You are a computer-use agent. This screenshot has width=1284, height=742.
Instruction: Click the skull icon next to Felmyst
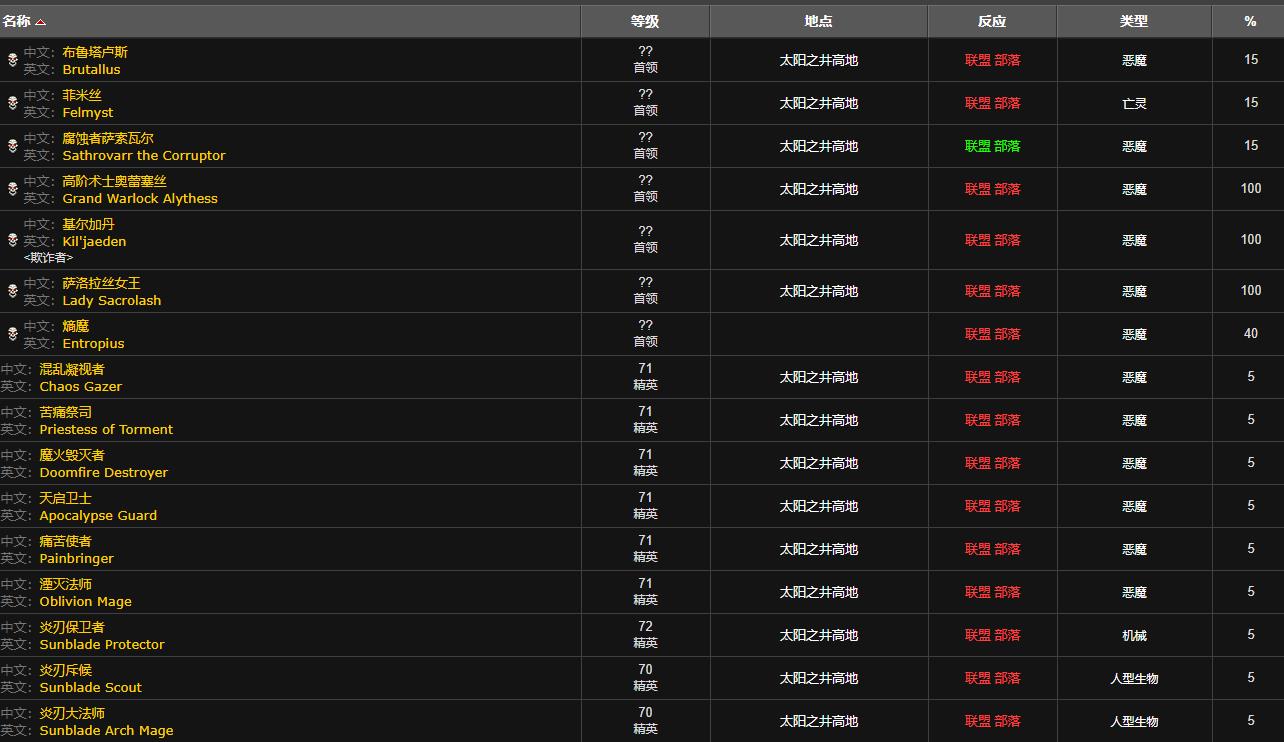pyautogui.click(x=12, y=103)
